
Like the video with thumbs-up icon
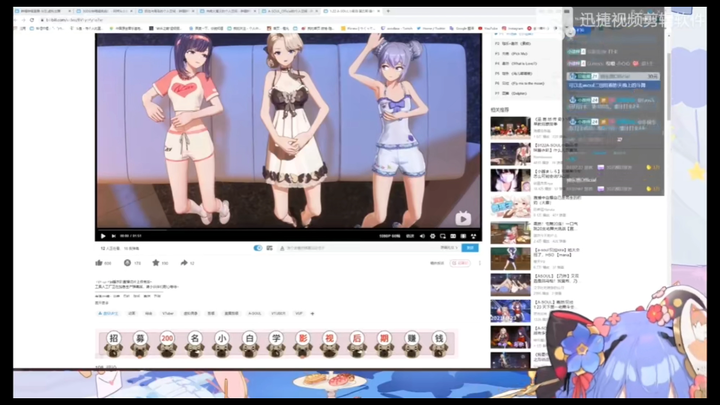pos(99,263)
